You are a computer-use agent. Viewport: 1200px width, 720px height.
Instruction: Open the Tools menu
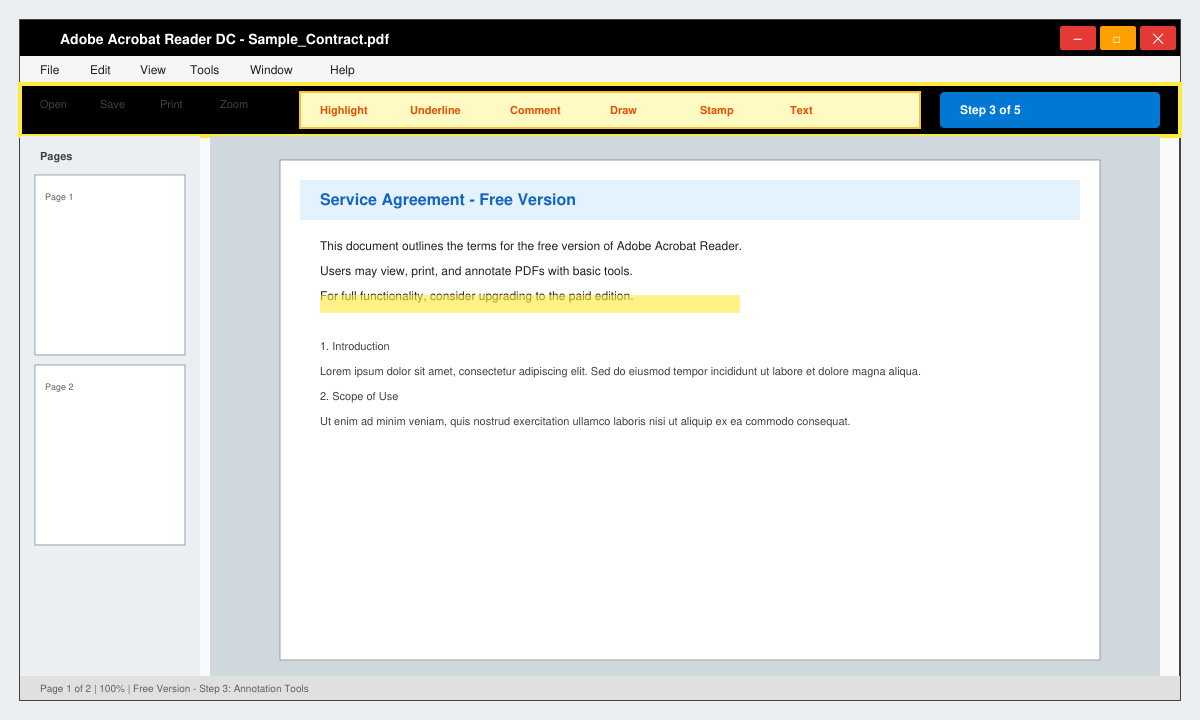point(204,70)
